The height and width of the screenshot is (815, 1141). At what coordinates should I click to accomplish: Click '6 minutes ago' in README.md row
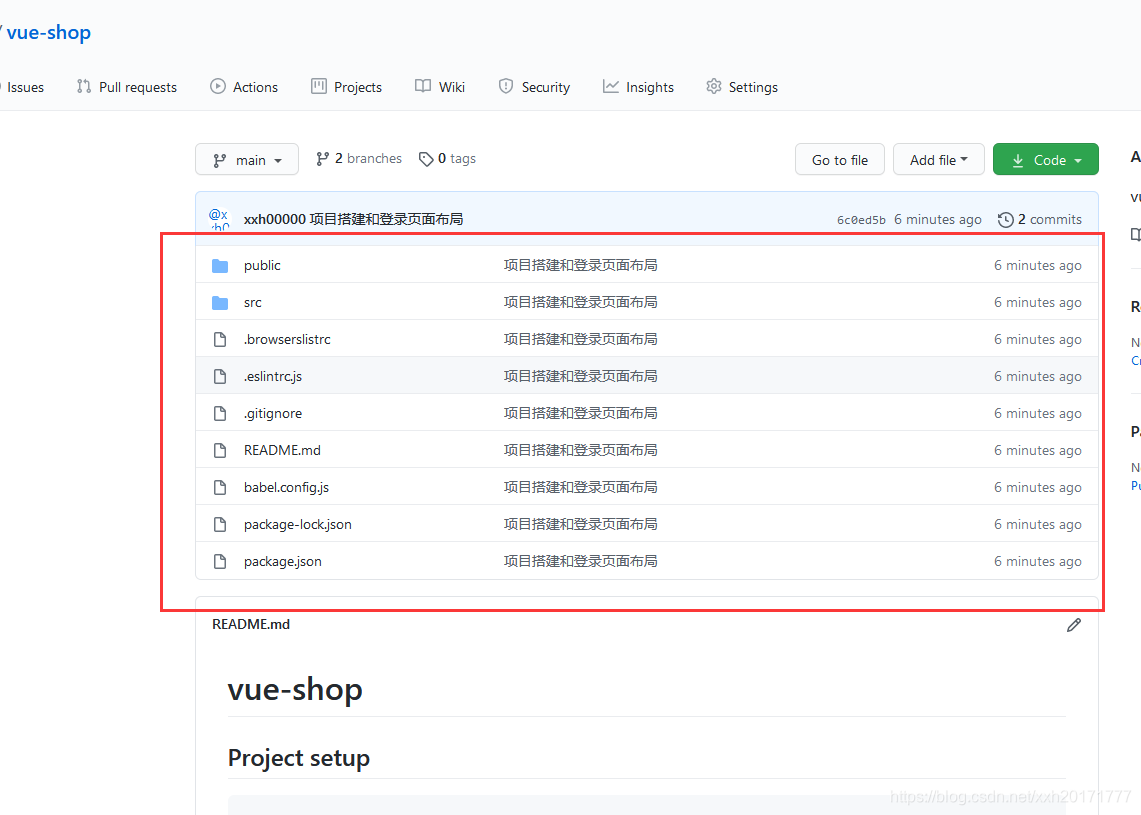(x=1038, y=450)
